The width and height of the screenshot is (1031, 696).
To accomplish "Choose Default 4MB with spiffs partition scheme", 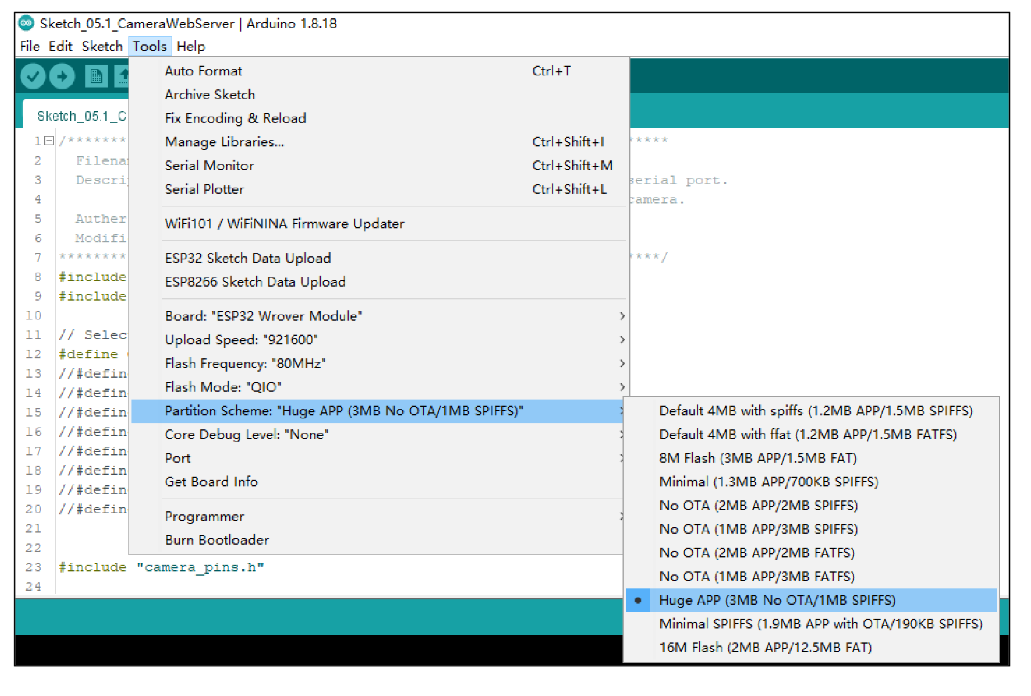I will (815, 410).
